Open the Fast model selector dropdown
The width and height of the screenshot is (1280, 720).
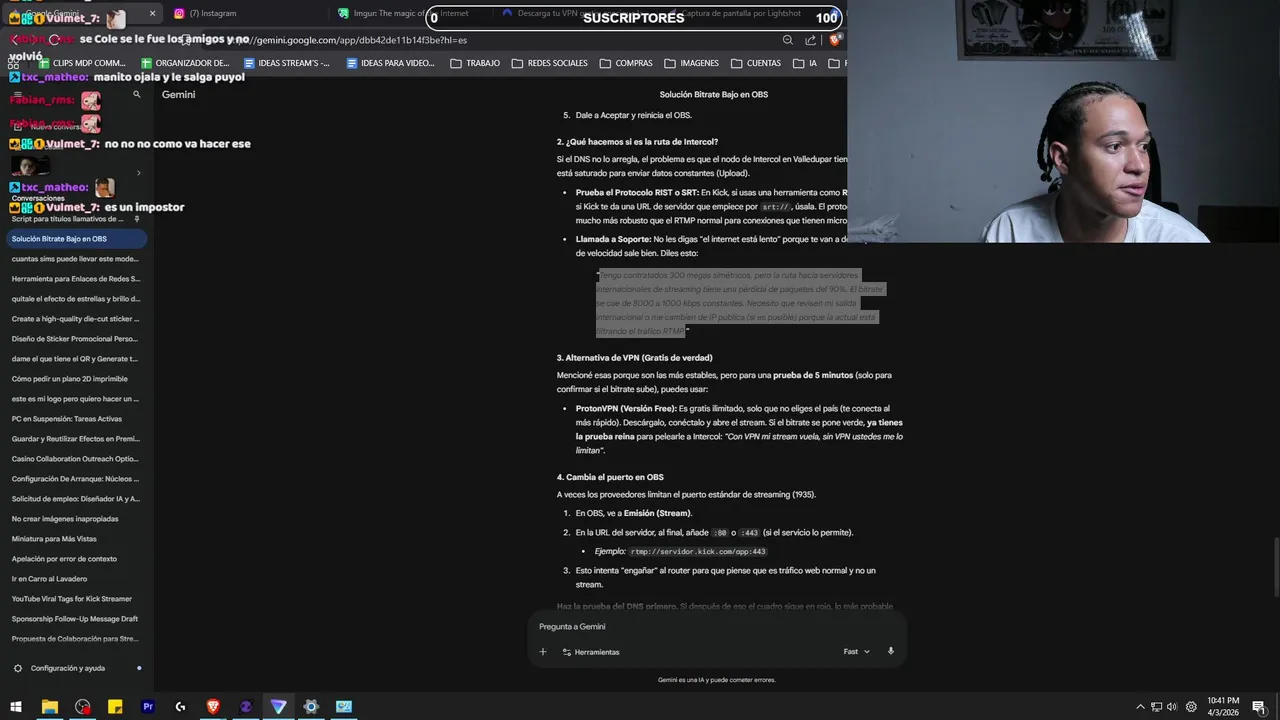[x=856, y=651]
